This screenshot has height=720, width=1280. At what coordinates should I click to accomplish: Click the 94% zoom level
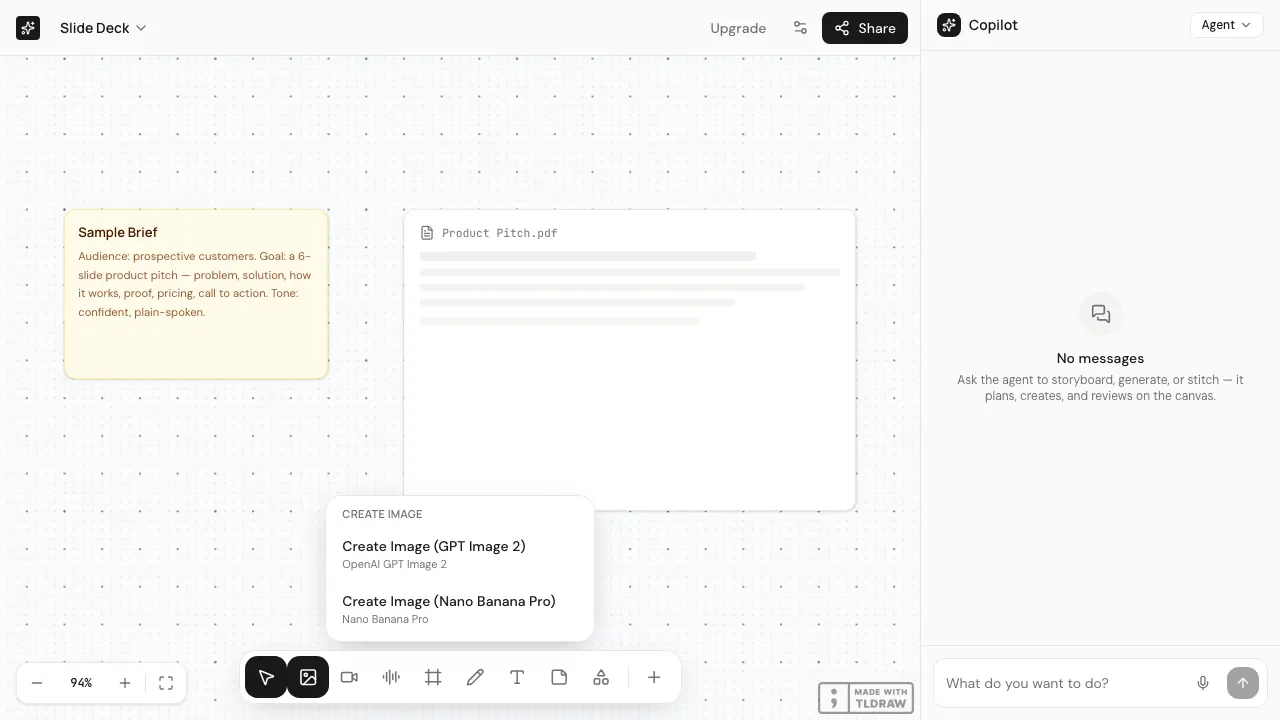tap(81, 683)
